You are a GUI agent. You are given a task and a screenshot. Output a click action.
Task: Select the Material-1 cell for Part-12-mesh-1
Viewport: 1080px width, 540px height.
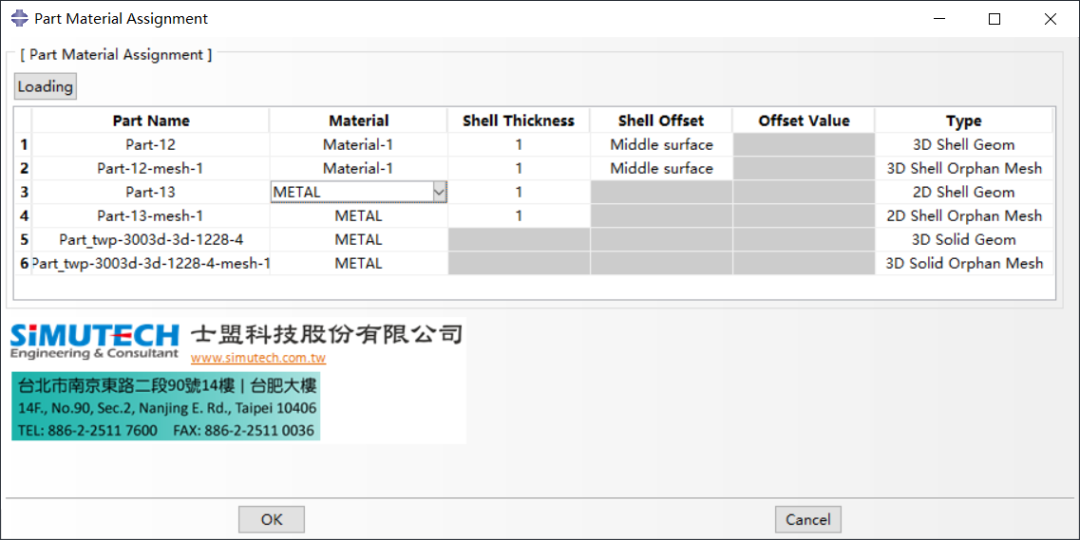click(358, 168)
